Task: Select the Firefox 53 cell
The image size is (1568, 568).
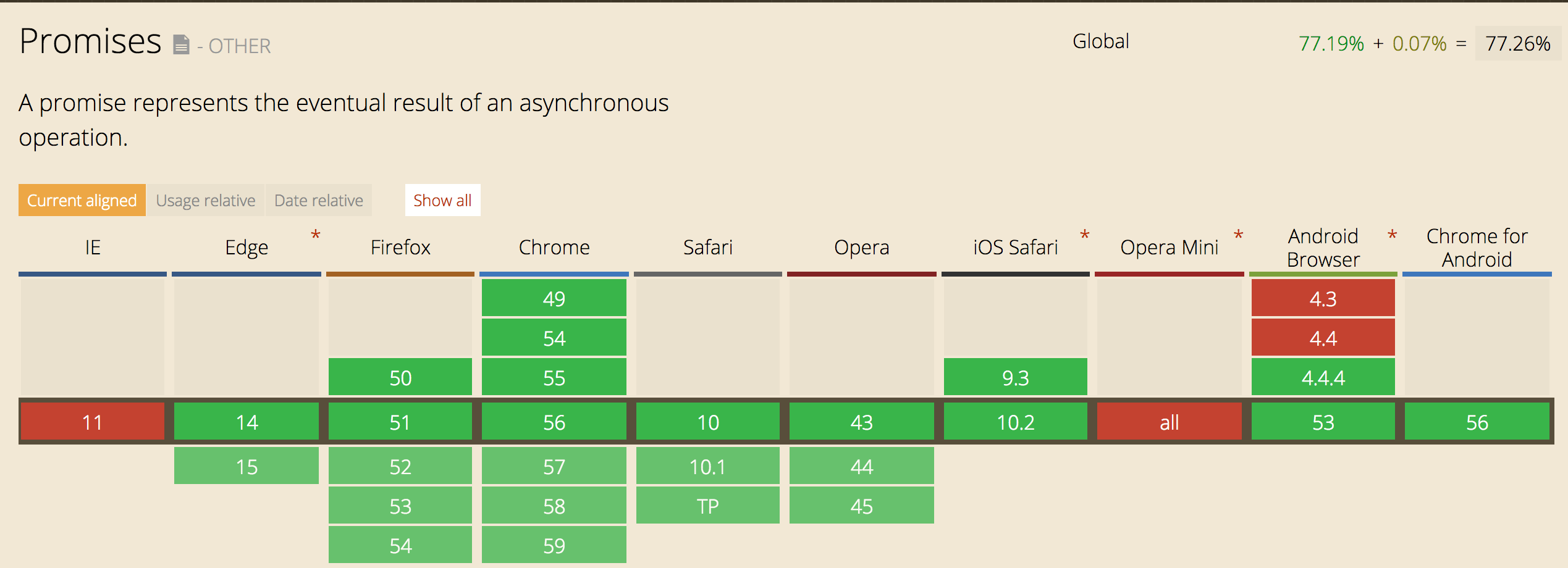Action: [x=400, y=506]
